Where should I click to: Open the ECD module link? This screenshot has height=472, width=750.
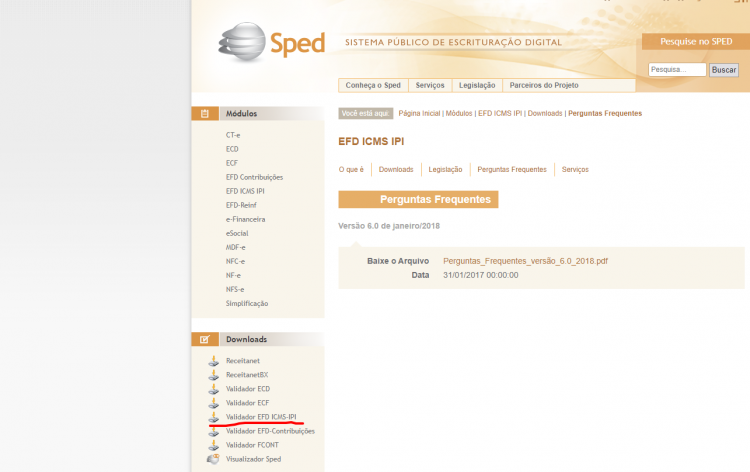tap(232, 149)
